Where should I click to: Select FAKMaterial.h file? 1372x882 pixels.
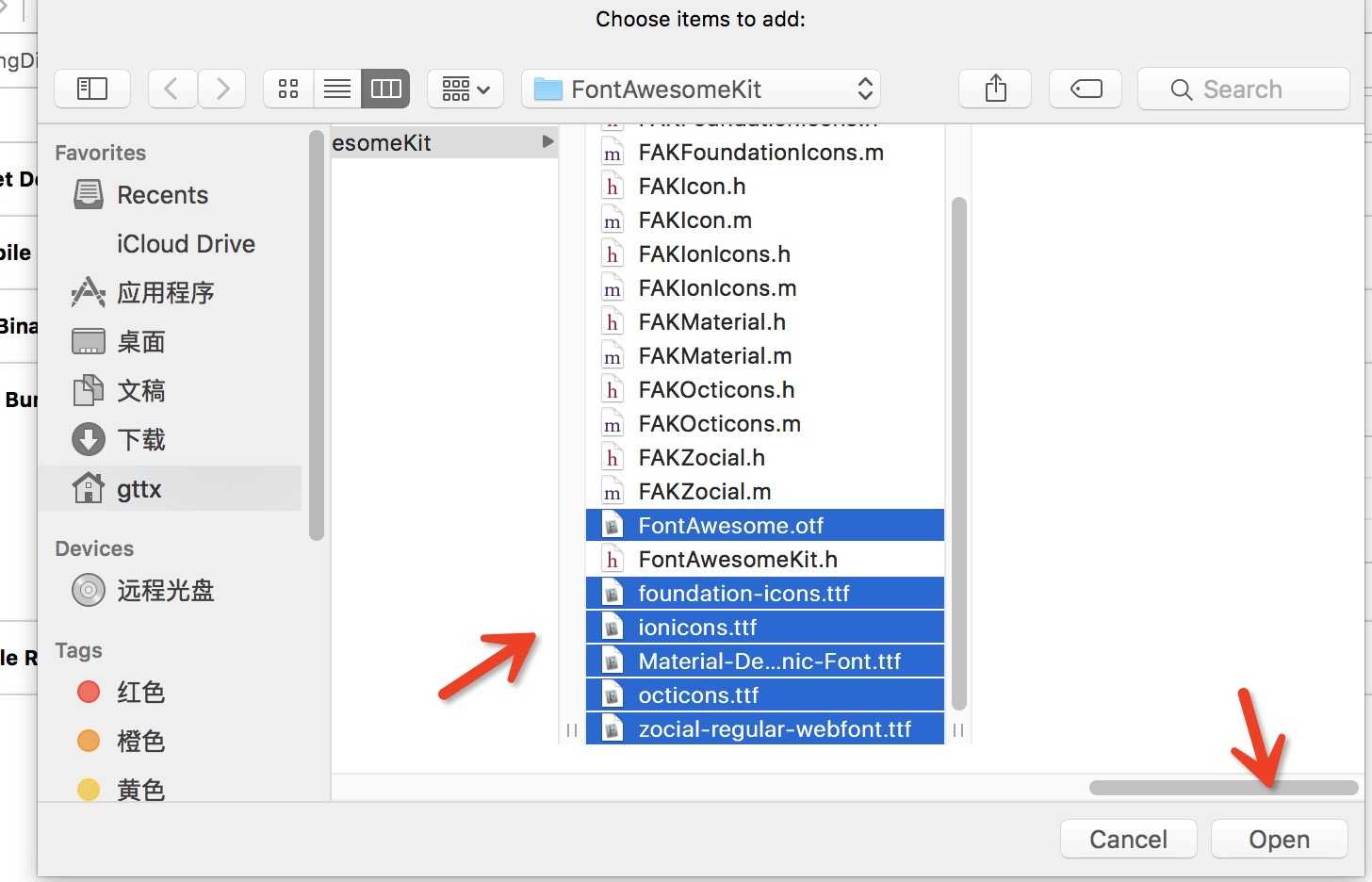(x=764, y=322)
